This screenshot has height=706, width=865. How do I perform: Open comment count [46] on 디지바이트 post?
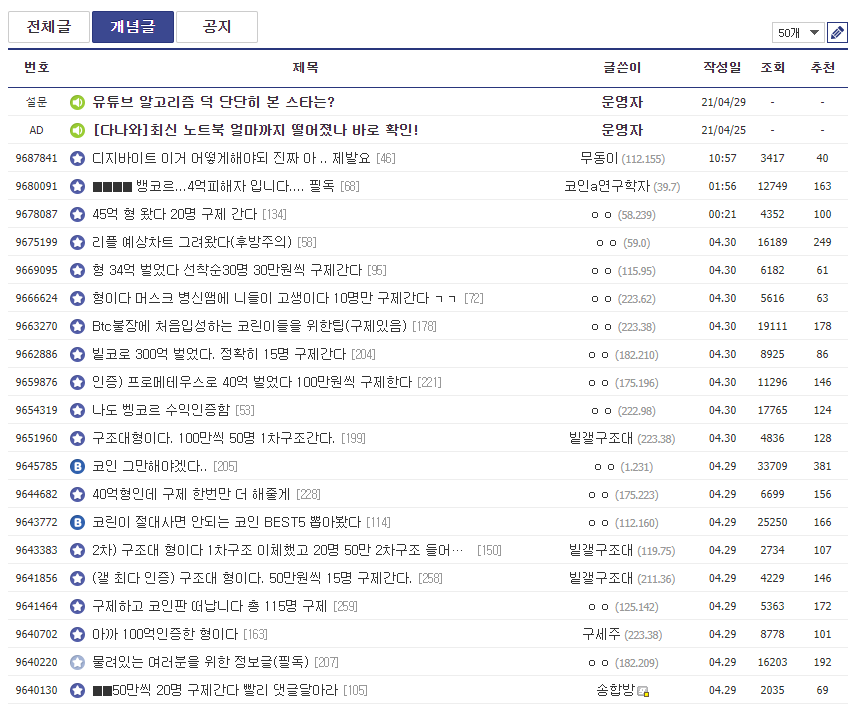pyautogui.click(x=386, y=159)
